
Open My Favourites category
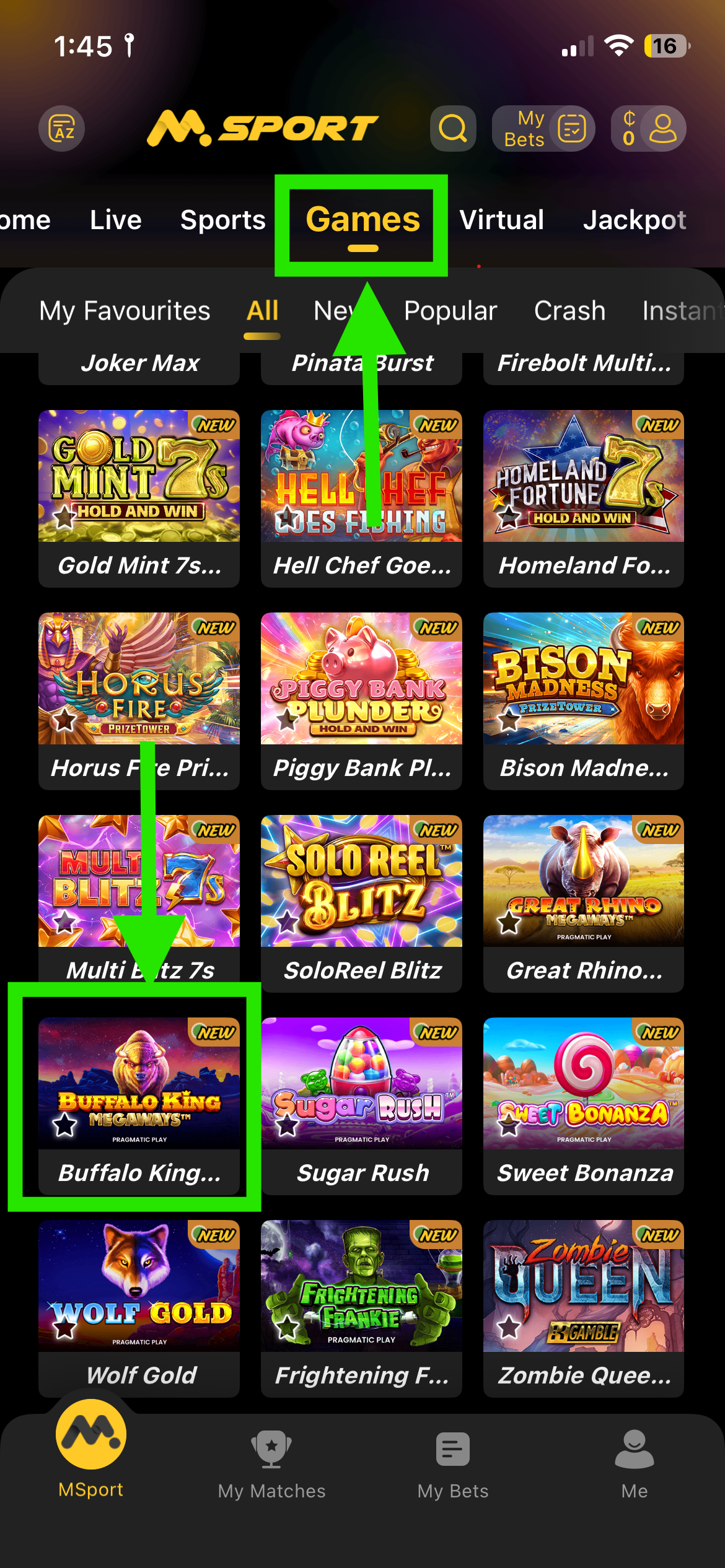[x=125, y=311]
